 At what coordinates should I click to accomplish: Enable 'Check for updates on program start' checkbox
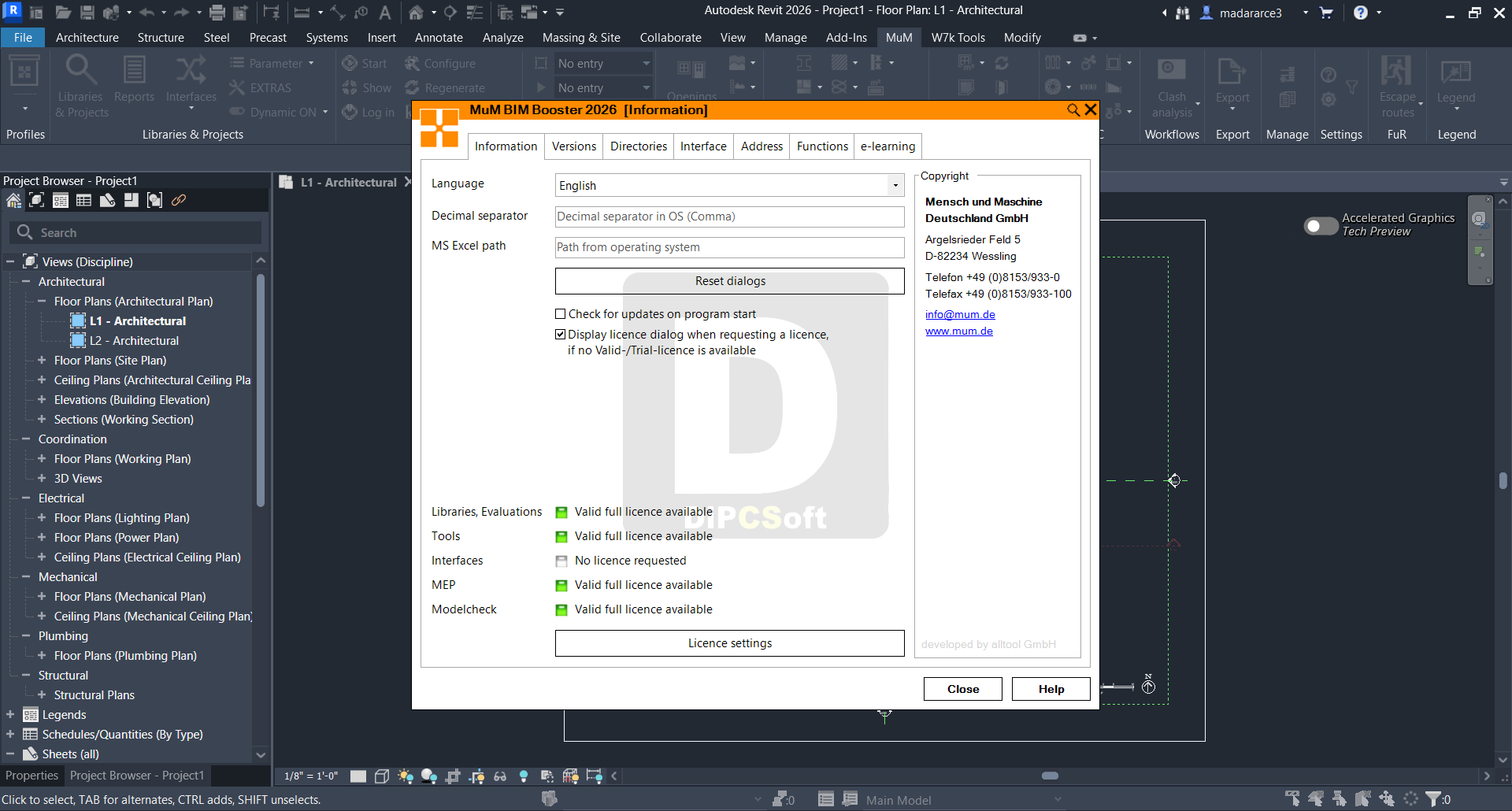coord(561,314)
